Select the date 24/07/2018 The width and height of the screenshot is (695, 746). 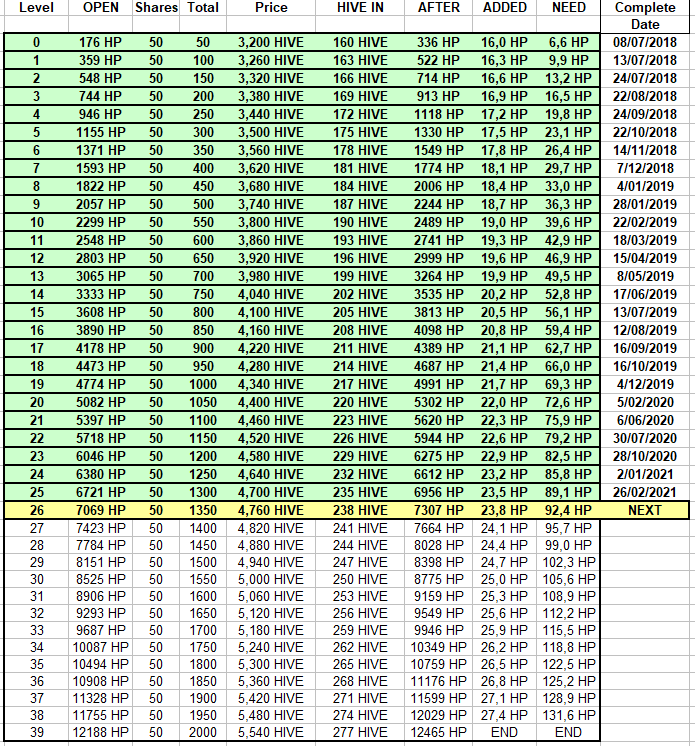pos(645,79)
